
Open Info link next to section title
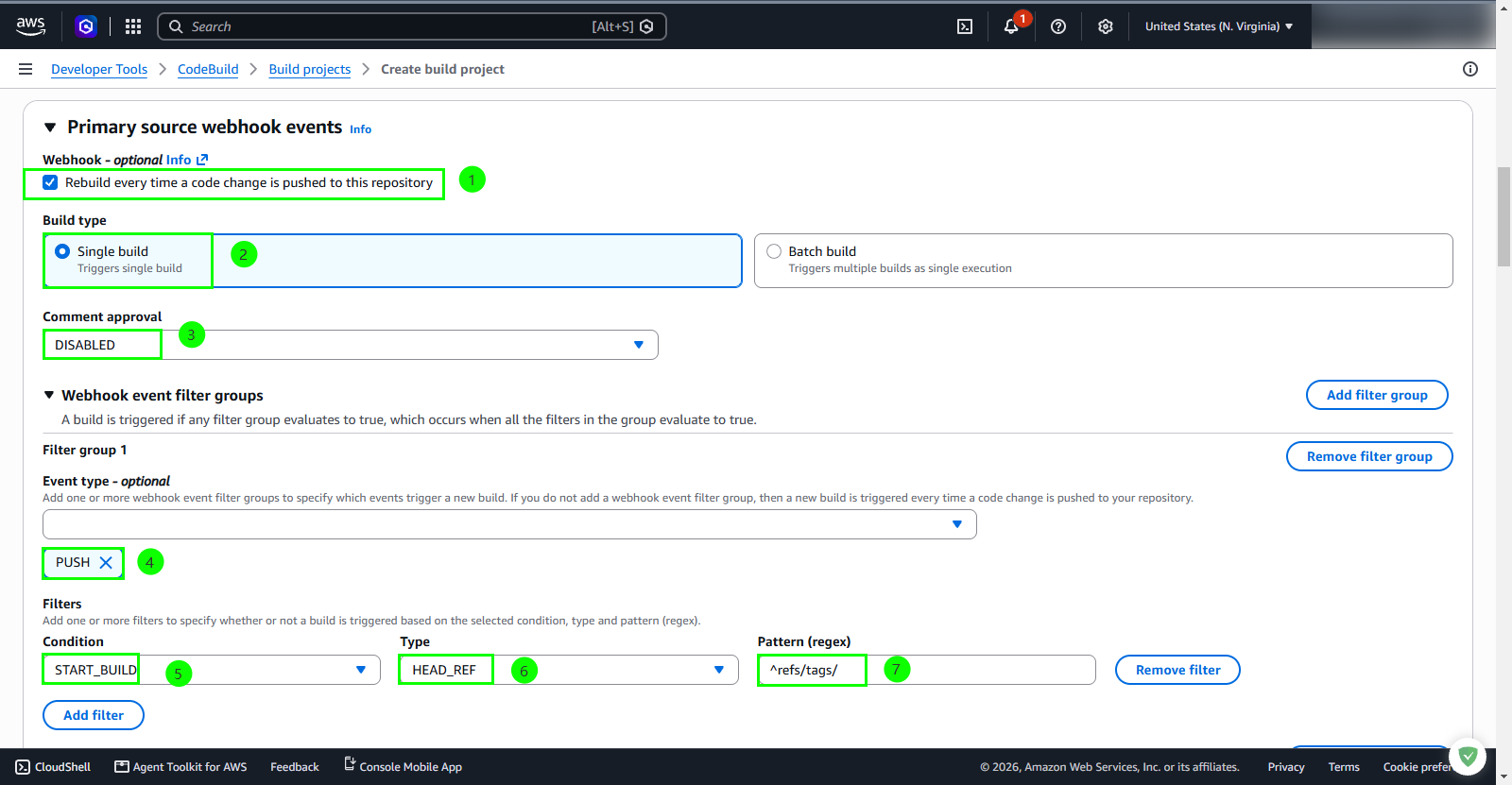[360, 129]
